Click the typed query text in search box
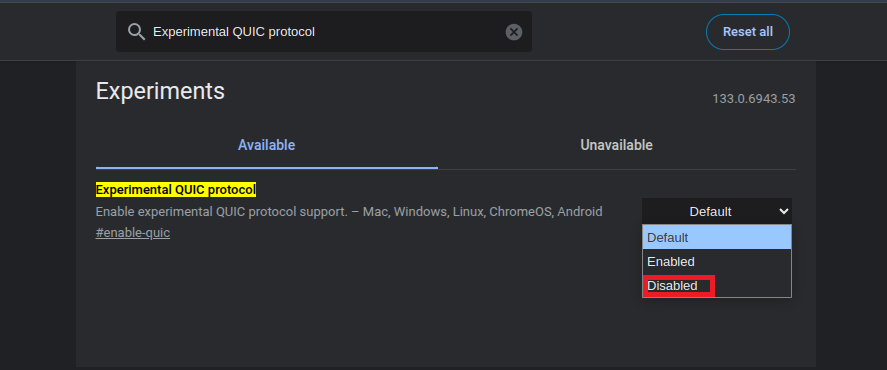 [x=234, y=32]
